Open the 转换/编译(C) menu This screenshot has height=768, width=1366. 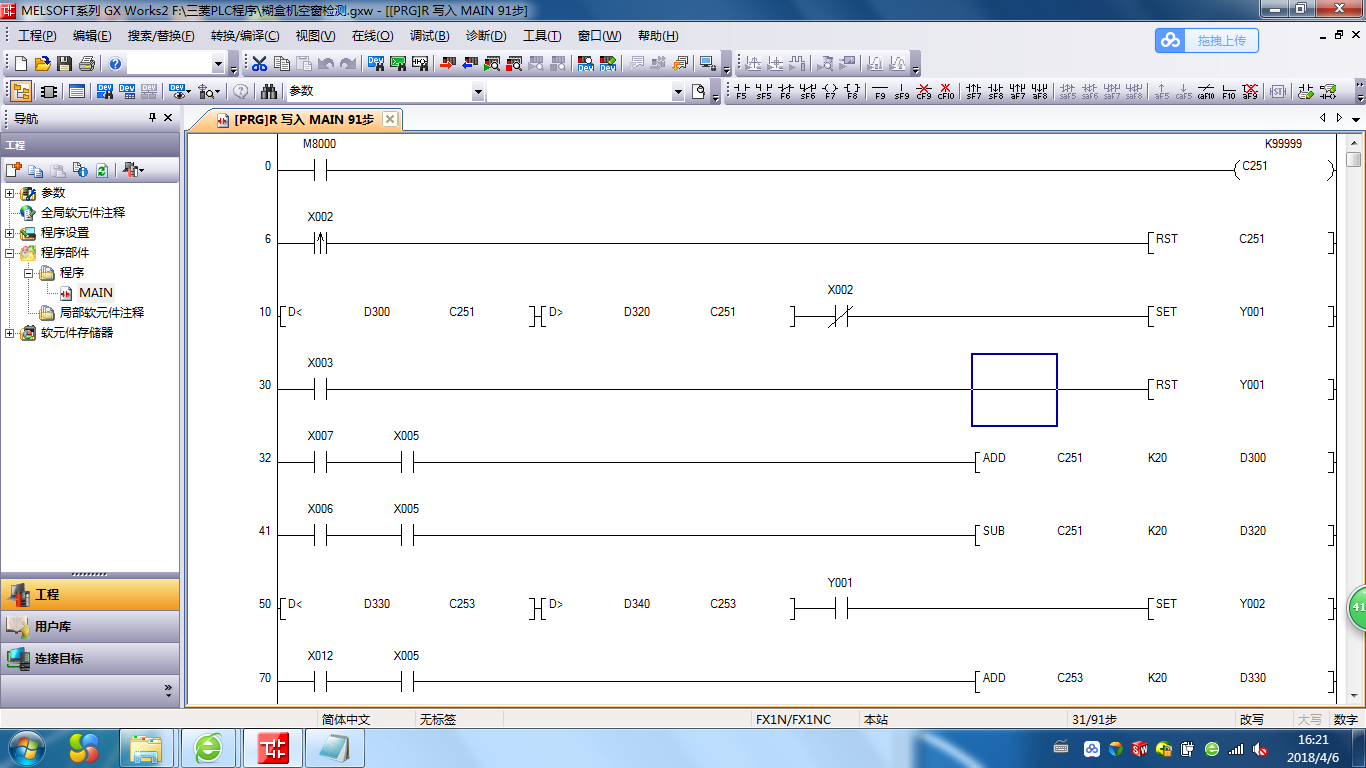(245, 36)
